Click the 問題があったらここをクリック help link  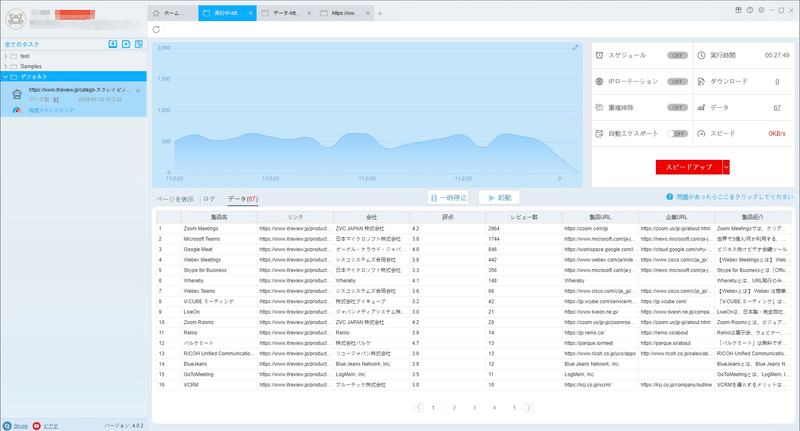click(735, 197)
